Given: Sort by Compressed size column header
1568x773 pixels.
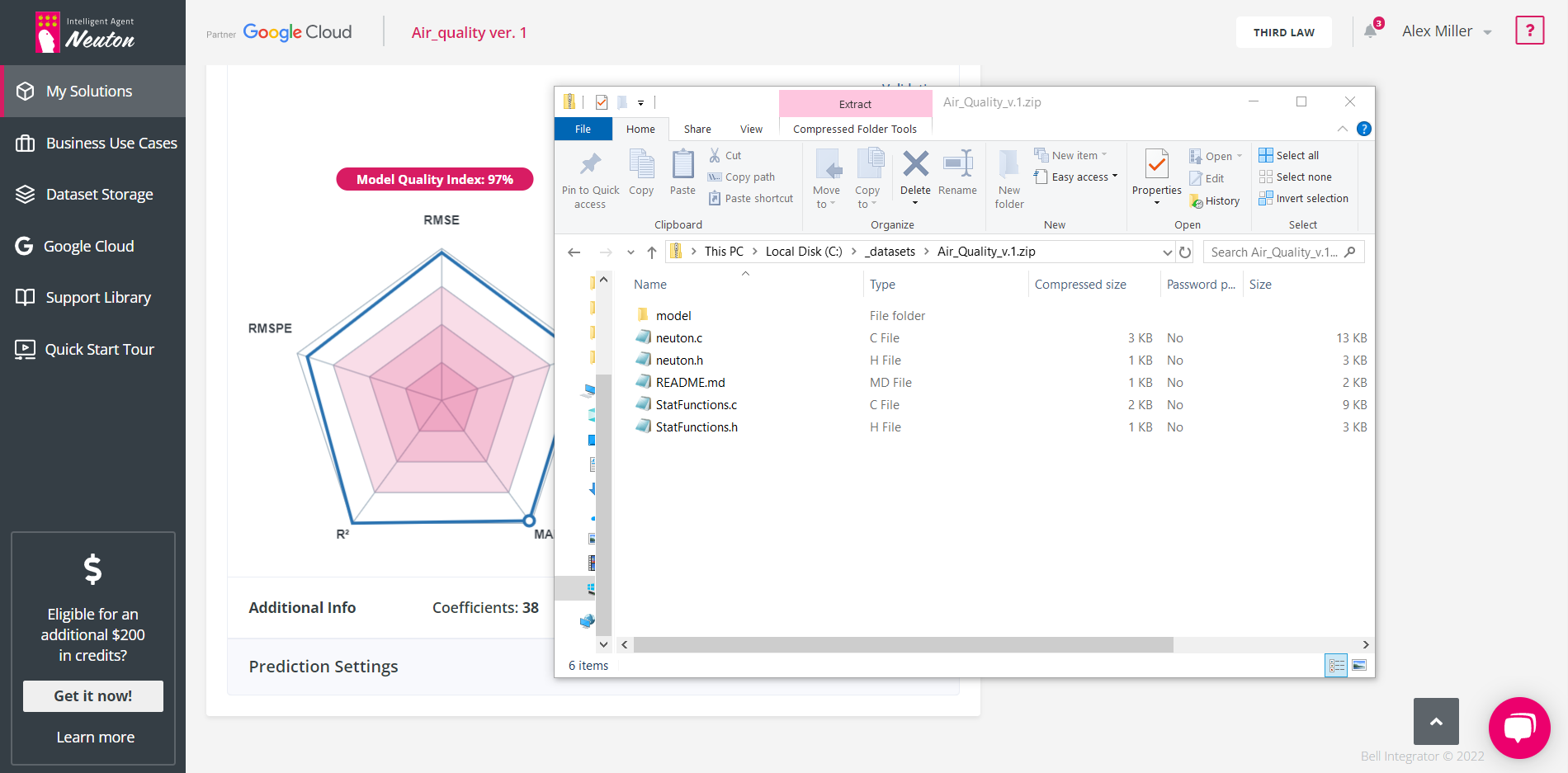Looking at the screenshot, I should click(x=1080, y=285).
